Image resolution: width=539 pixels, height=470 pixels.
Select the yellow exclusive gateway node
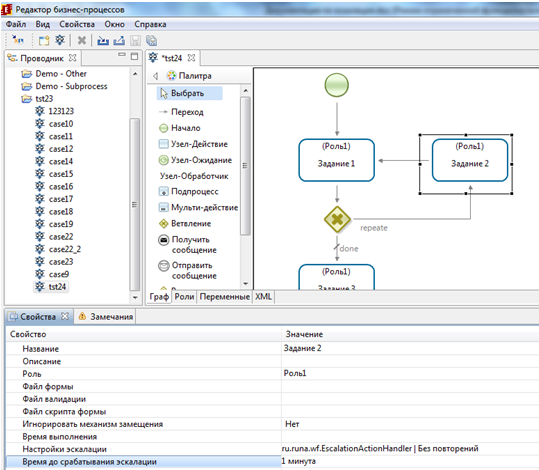337,219
